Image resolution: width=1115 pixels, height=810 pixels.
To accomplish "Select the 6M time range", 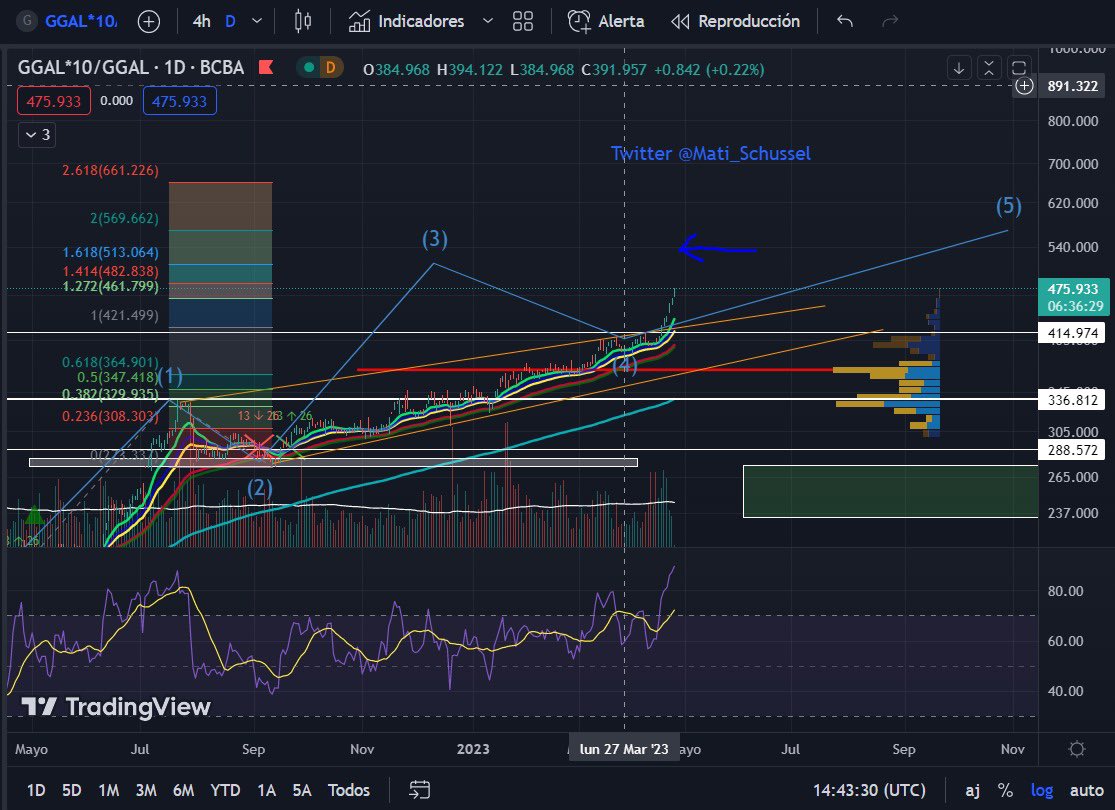I will (183, 790).
